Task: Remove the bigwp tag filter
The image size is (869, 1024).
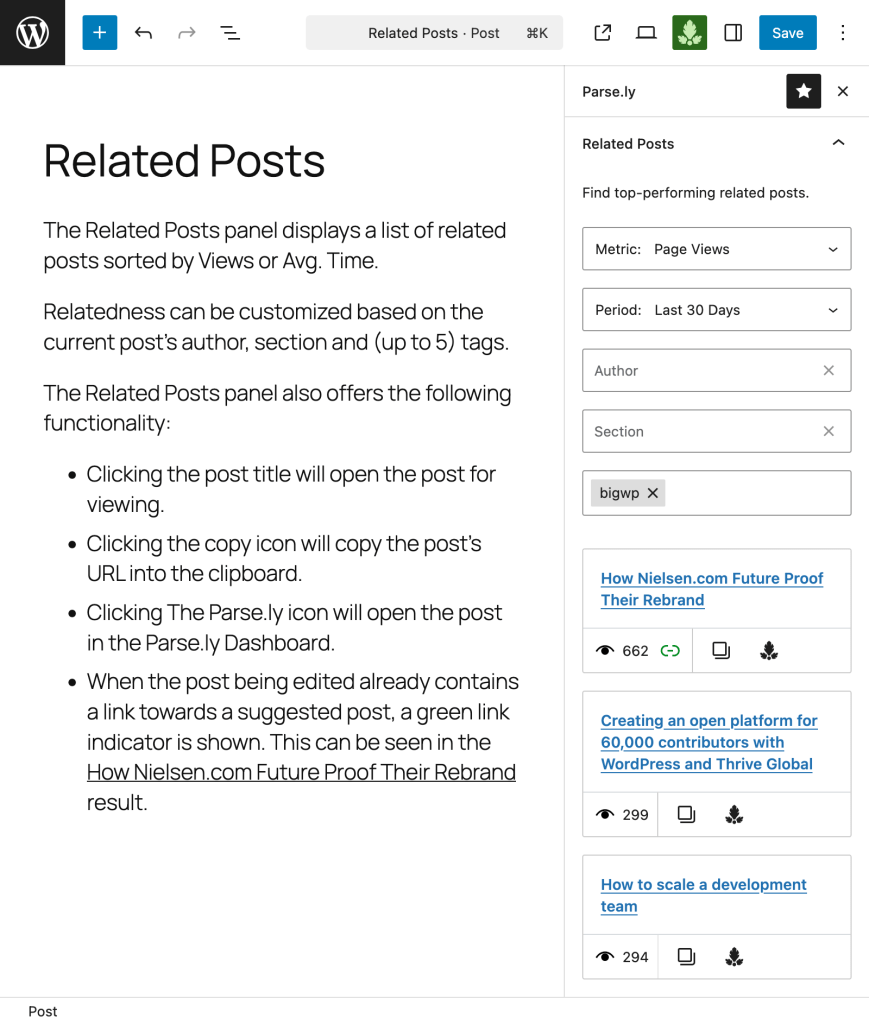Action: pos(652,493)
